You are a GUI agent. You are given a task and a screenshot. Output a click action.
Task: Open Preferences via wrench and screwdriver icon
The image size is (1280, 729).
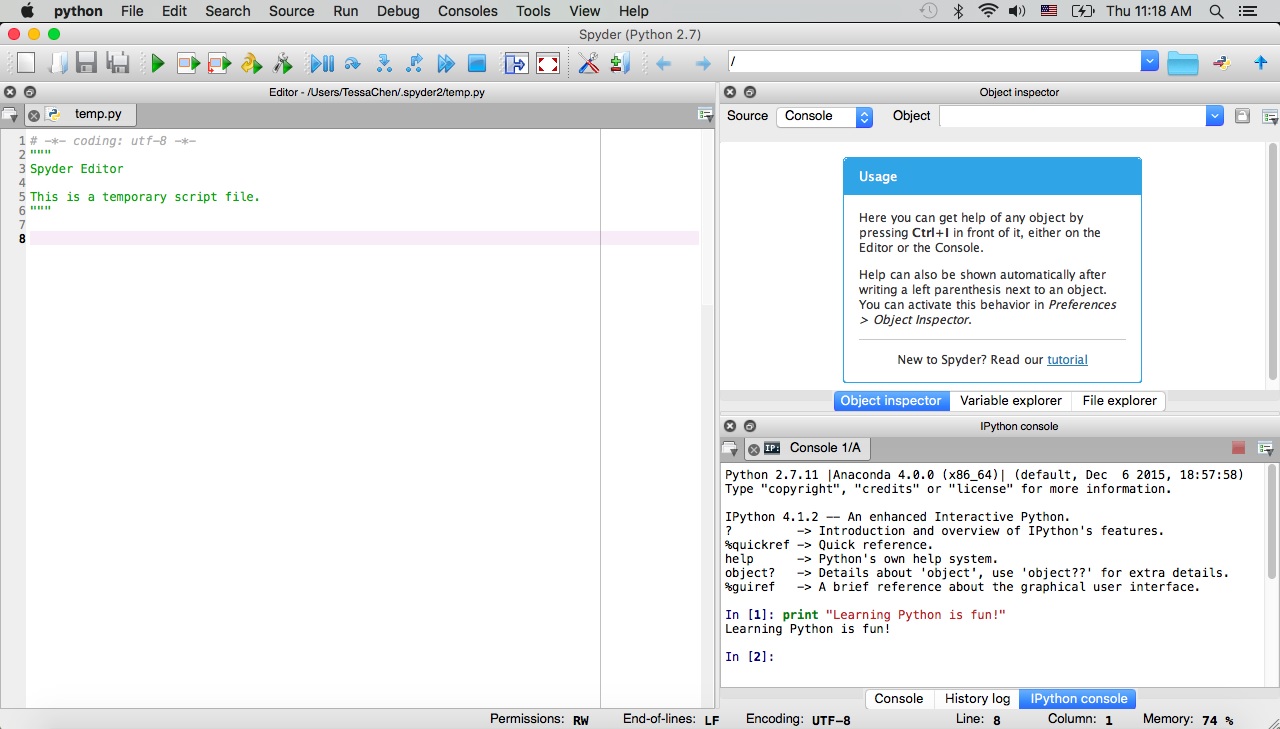pos(588,64)
